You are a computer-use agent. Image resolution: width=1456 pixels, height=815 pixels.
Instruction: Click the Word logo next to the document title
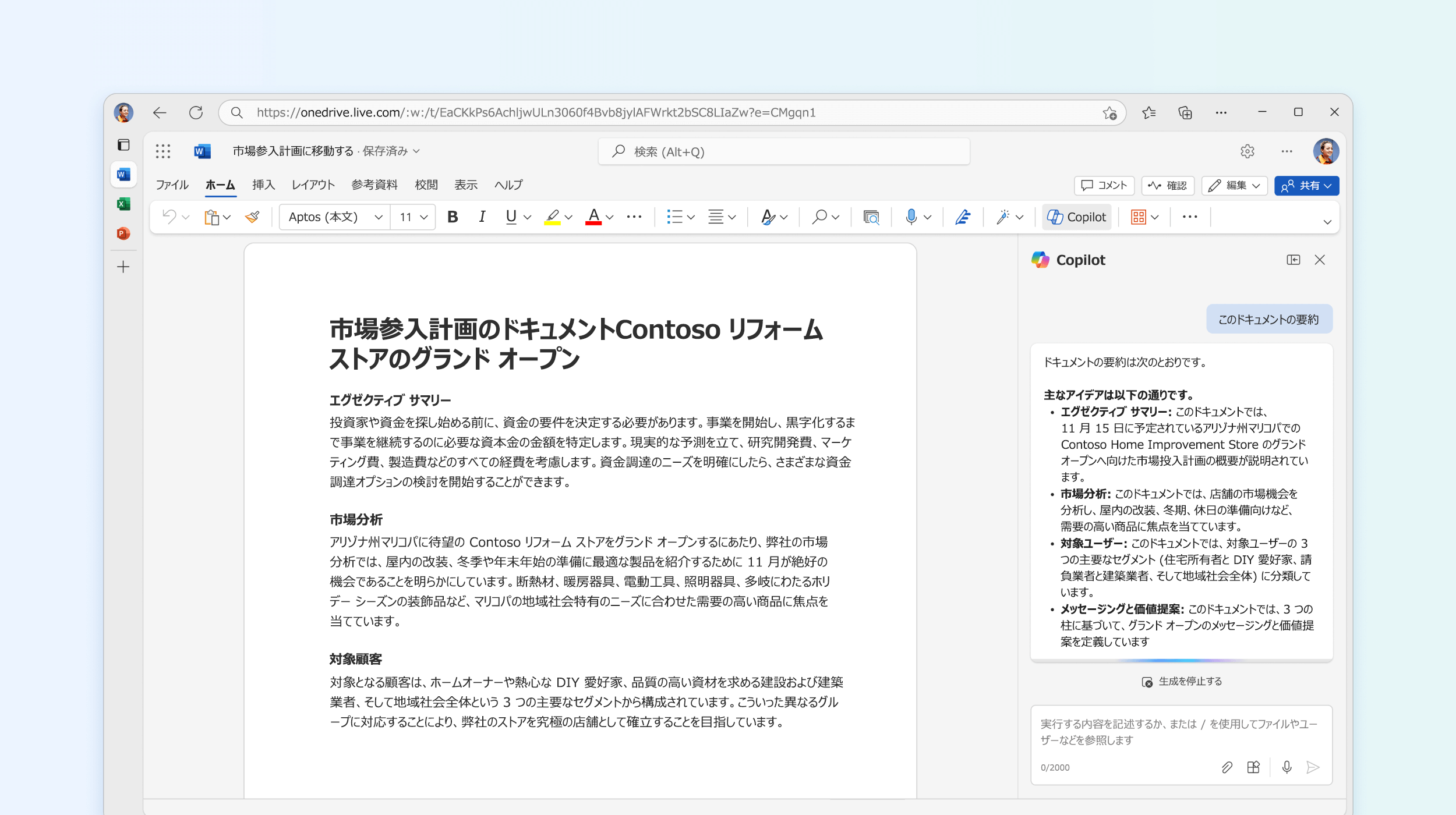(x=202, y=151)
